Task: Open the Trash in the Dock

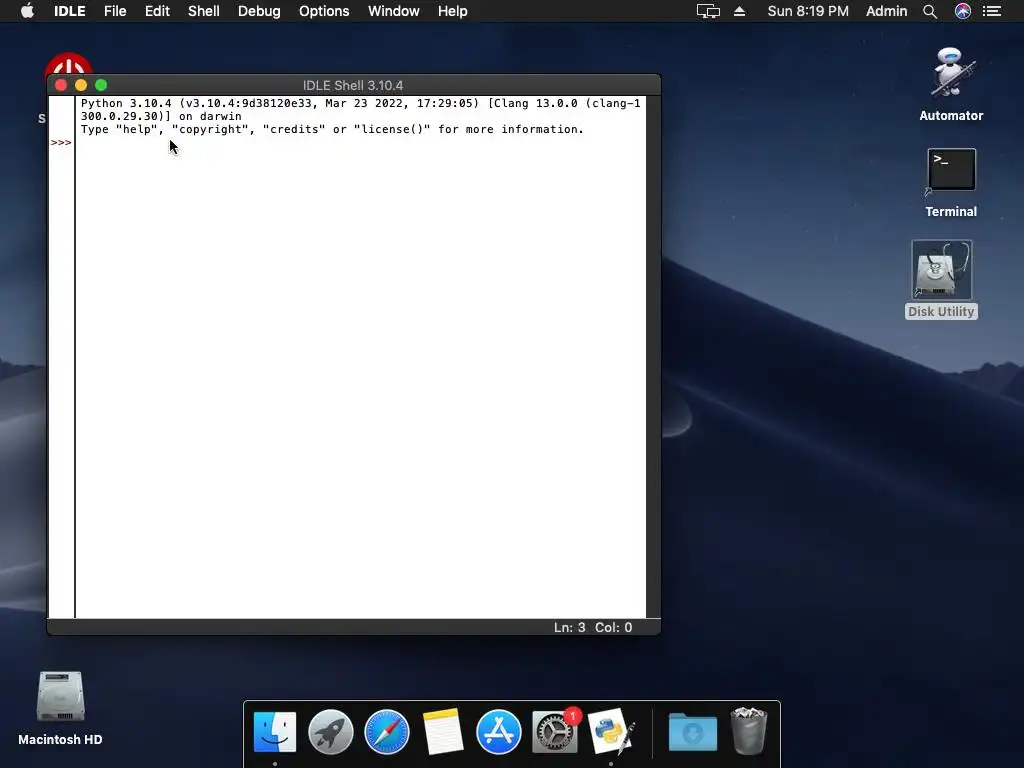Action: pos(748,730)
